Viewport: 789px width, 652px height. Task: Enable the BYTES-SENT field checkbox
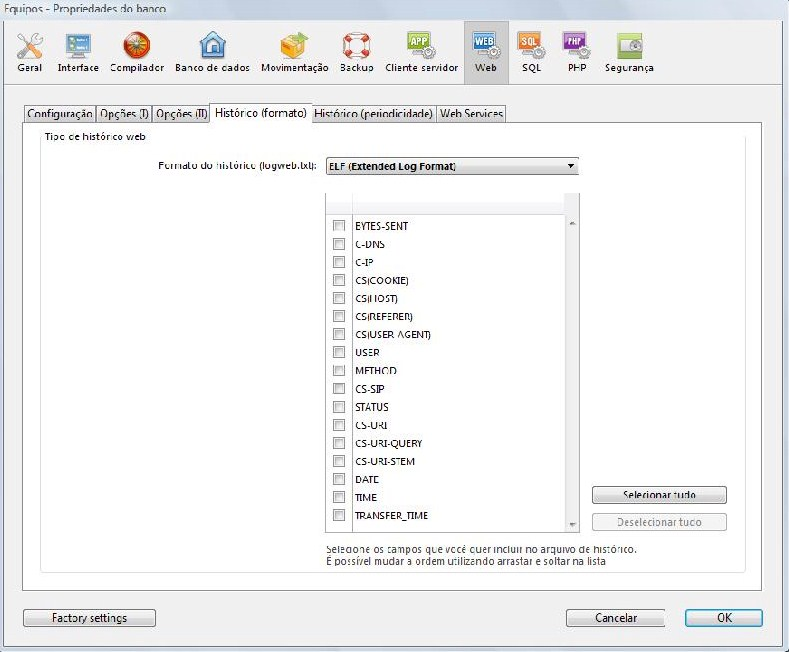[339, 226]
